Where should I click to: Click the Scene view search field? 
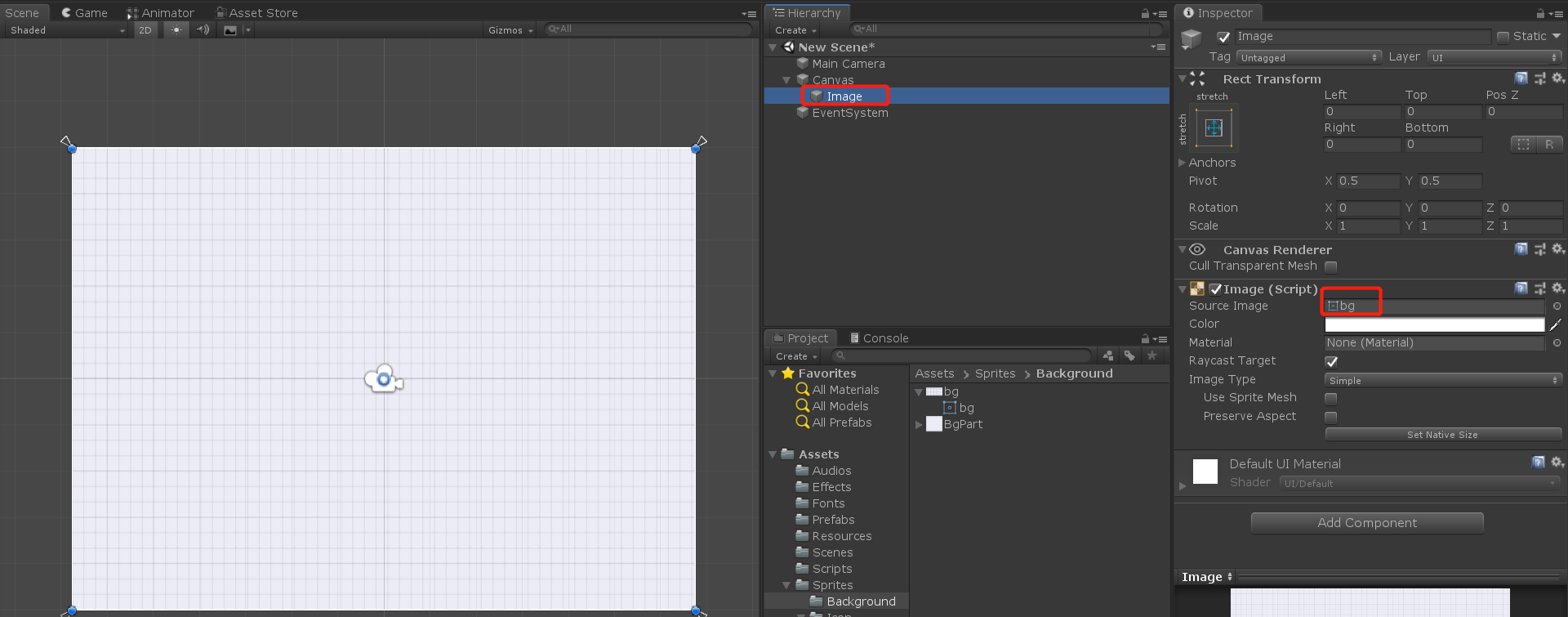[x=648, y=29]
